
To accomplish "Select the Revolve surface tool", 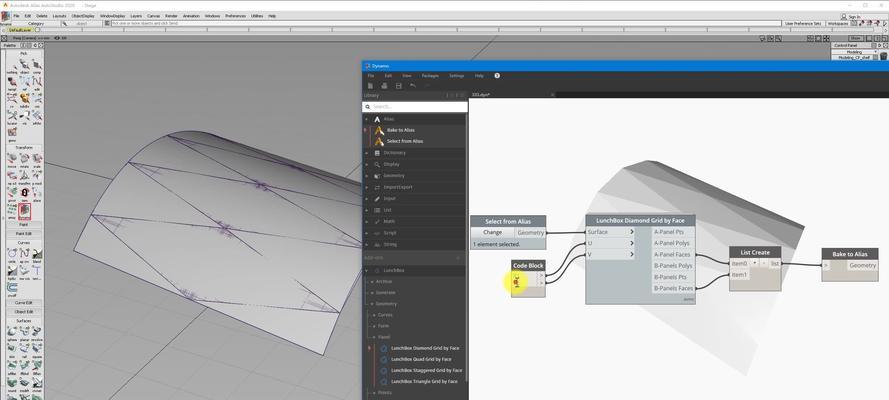I will coord(37,333).
